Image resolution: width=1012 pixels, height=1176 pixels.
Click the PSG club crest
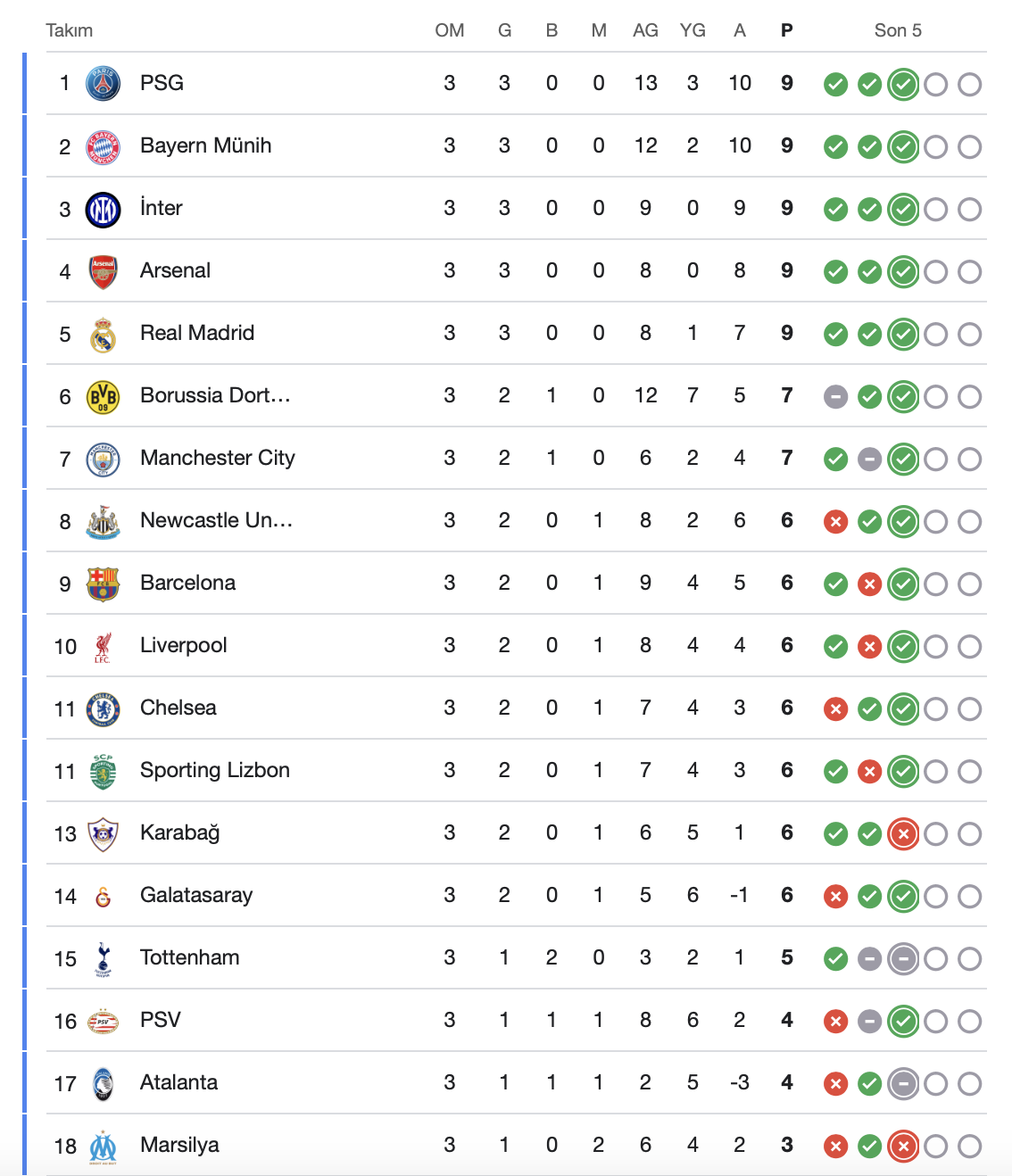coord(103,84)
